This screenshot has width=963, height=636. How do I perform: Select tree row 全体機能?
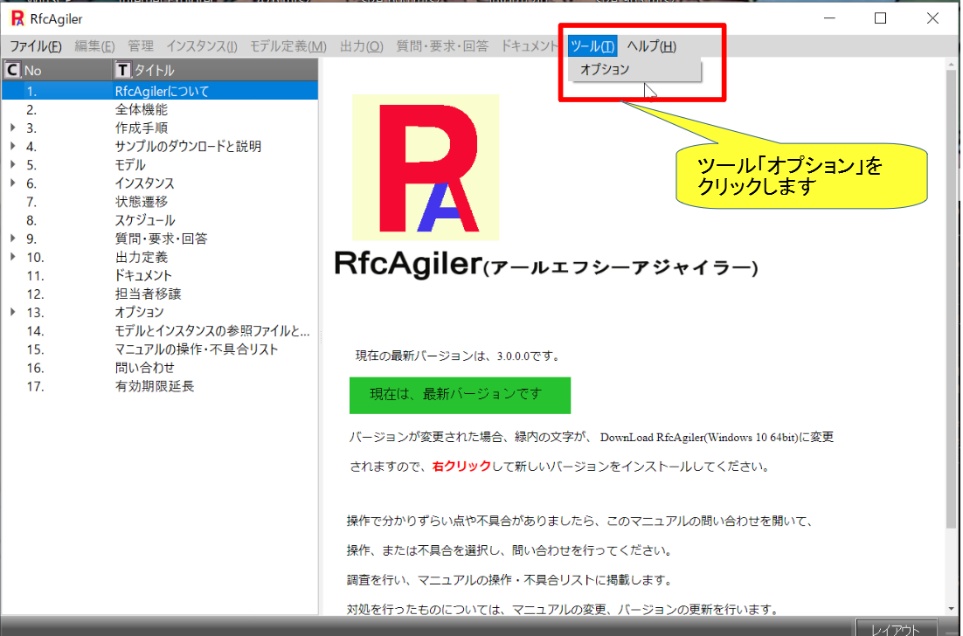coord(160,109)
